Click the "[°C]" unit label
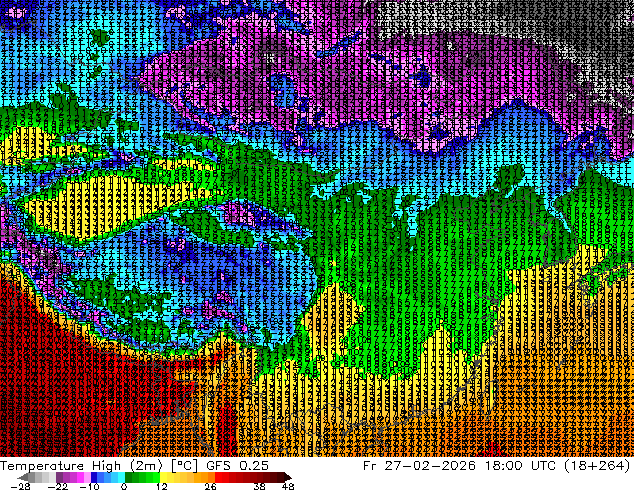The image size is (634, 490). [x=184, y=466]
